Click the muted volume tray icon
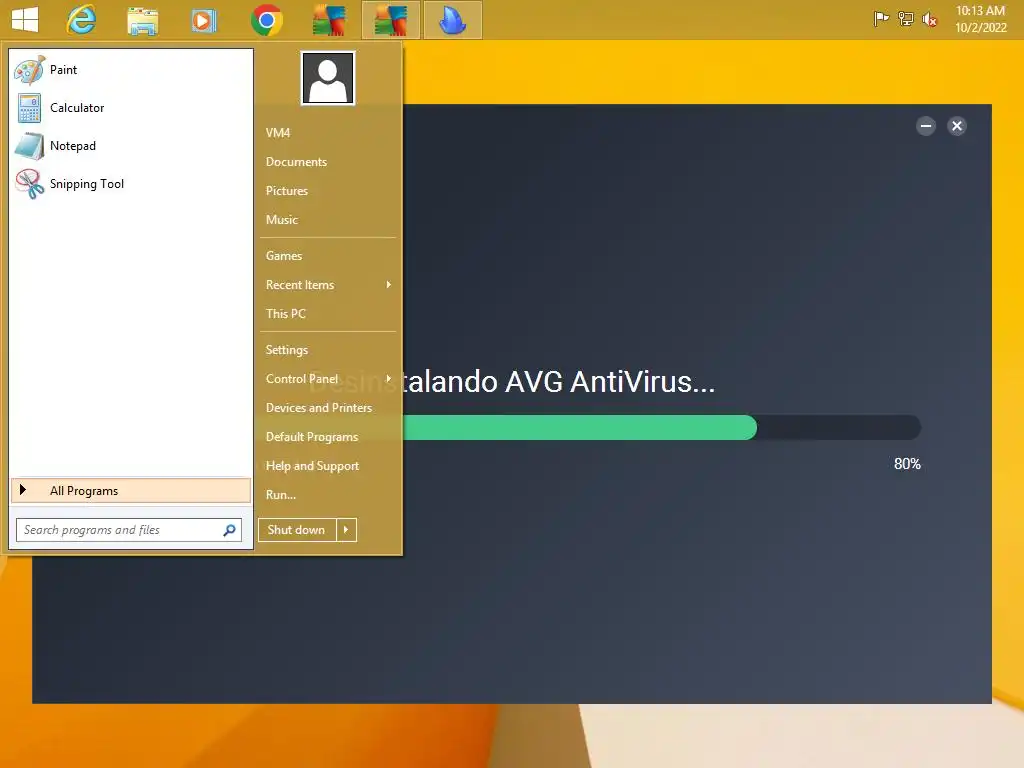1024x768 pixels. [x=929, y=20]
